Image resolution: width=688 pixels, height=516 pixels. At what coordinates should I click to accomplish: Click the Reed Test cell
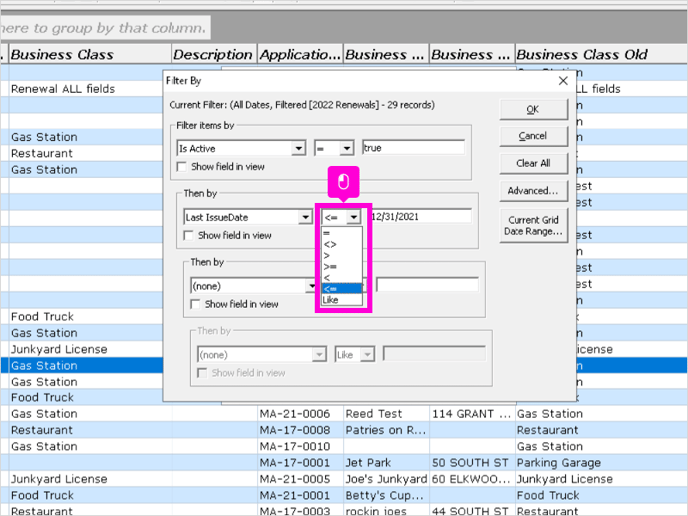tap(386, 414)
